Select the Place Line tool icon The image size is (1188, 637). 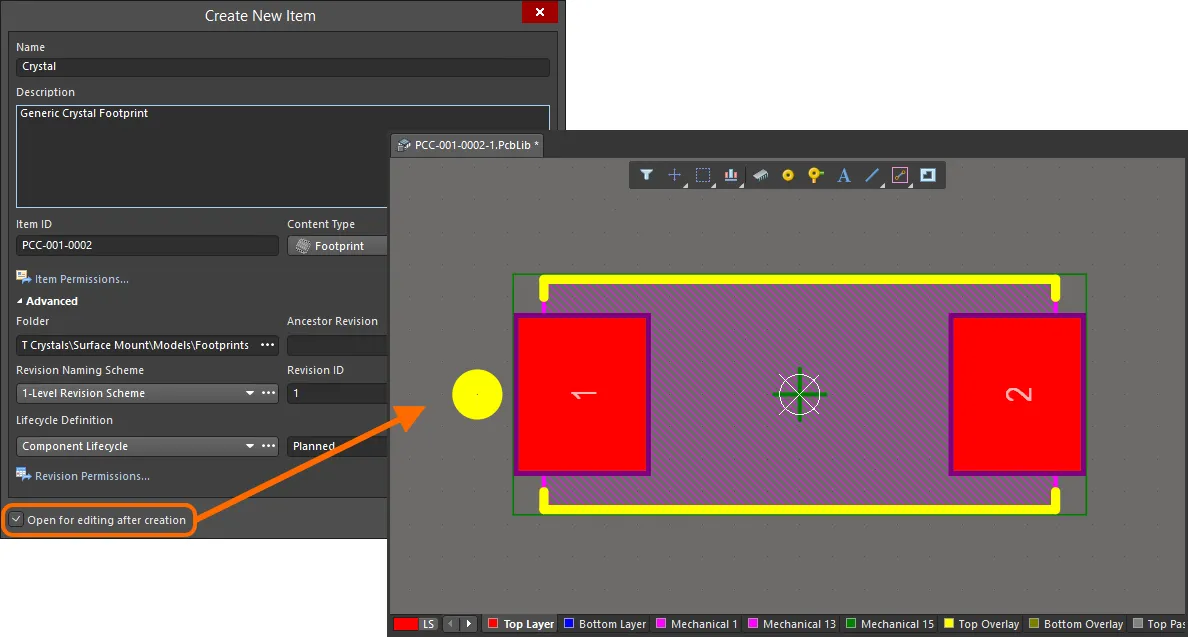(x=872, y=175)
